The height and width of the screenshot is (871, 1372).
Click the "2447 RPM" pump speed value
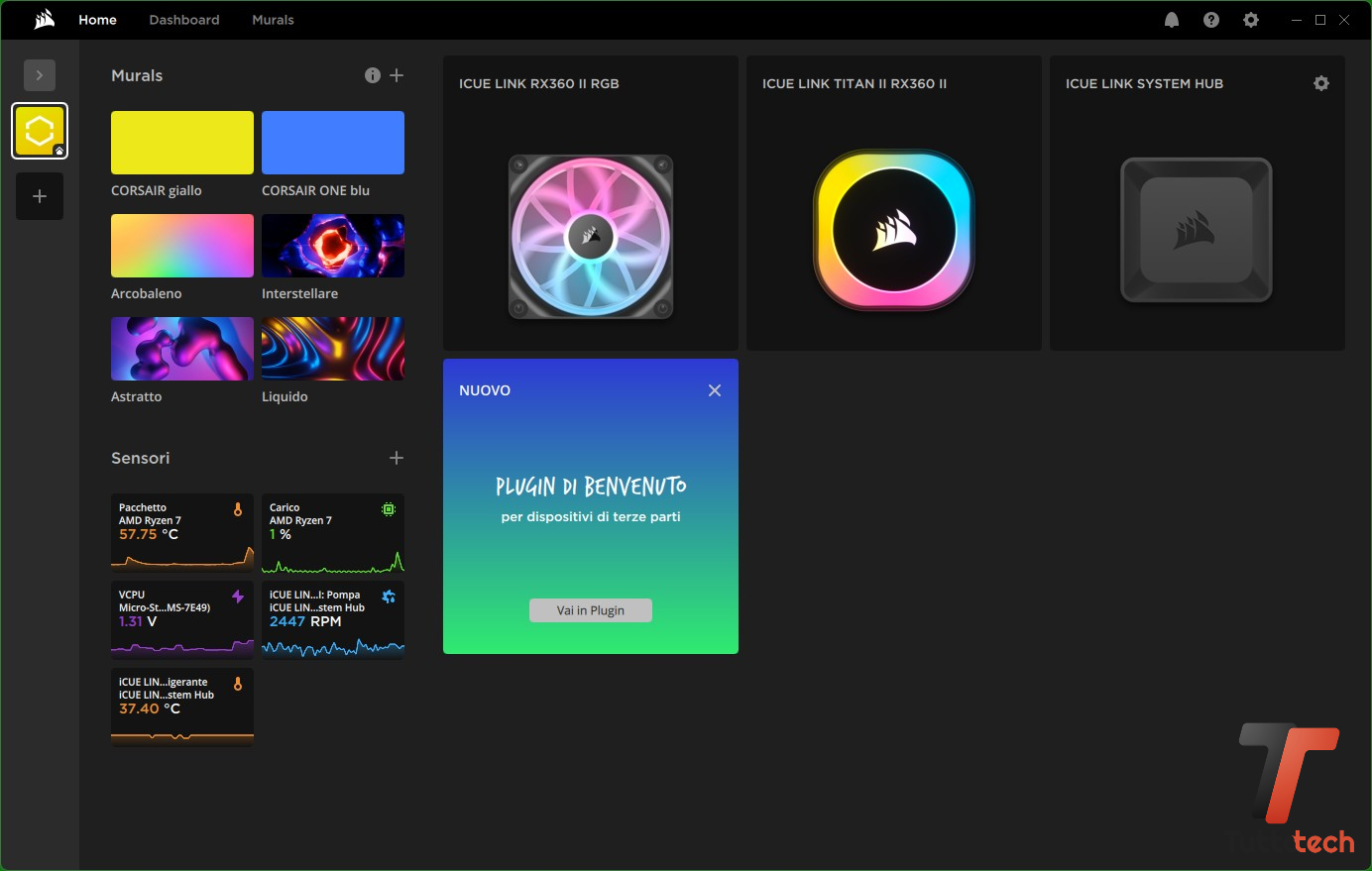(305, 621)
